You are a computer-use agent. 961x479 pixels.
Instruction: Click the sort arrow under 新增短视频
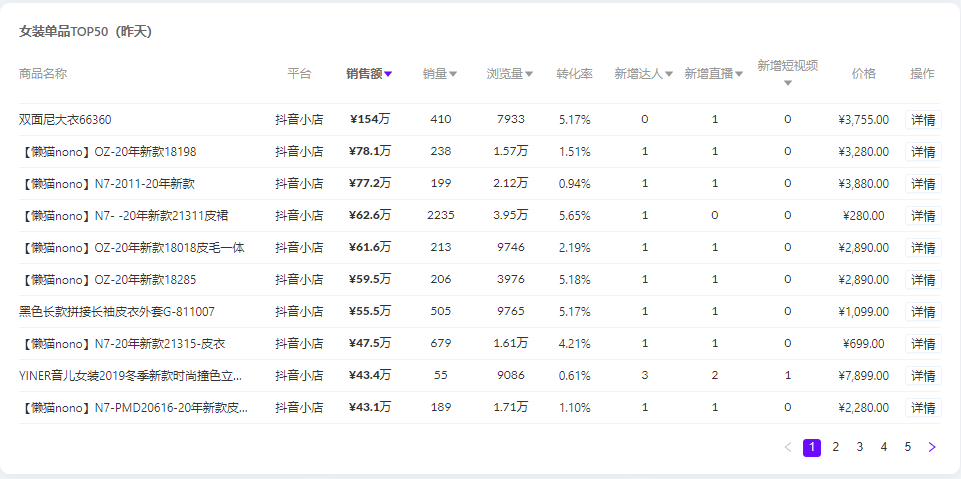click(x=787, y=83)
